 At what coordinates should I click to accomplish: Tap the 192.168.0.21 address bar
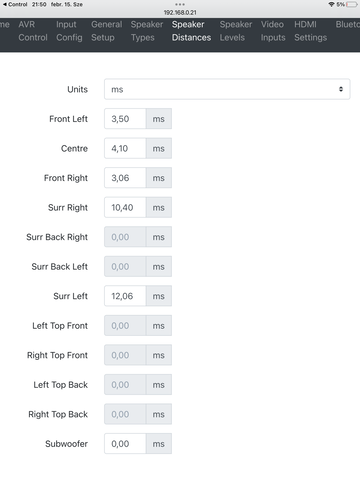click(180, 13)
